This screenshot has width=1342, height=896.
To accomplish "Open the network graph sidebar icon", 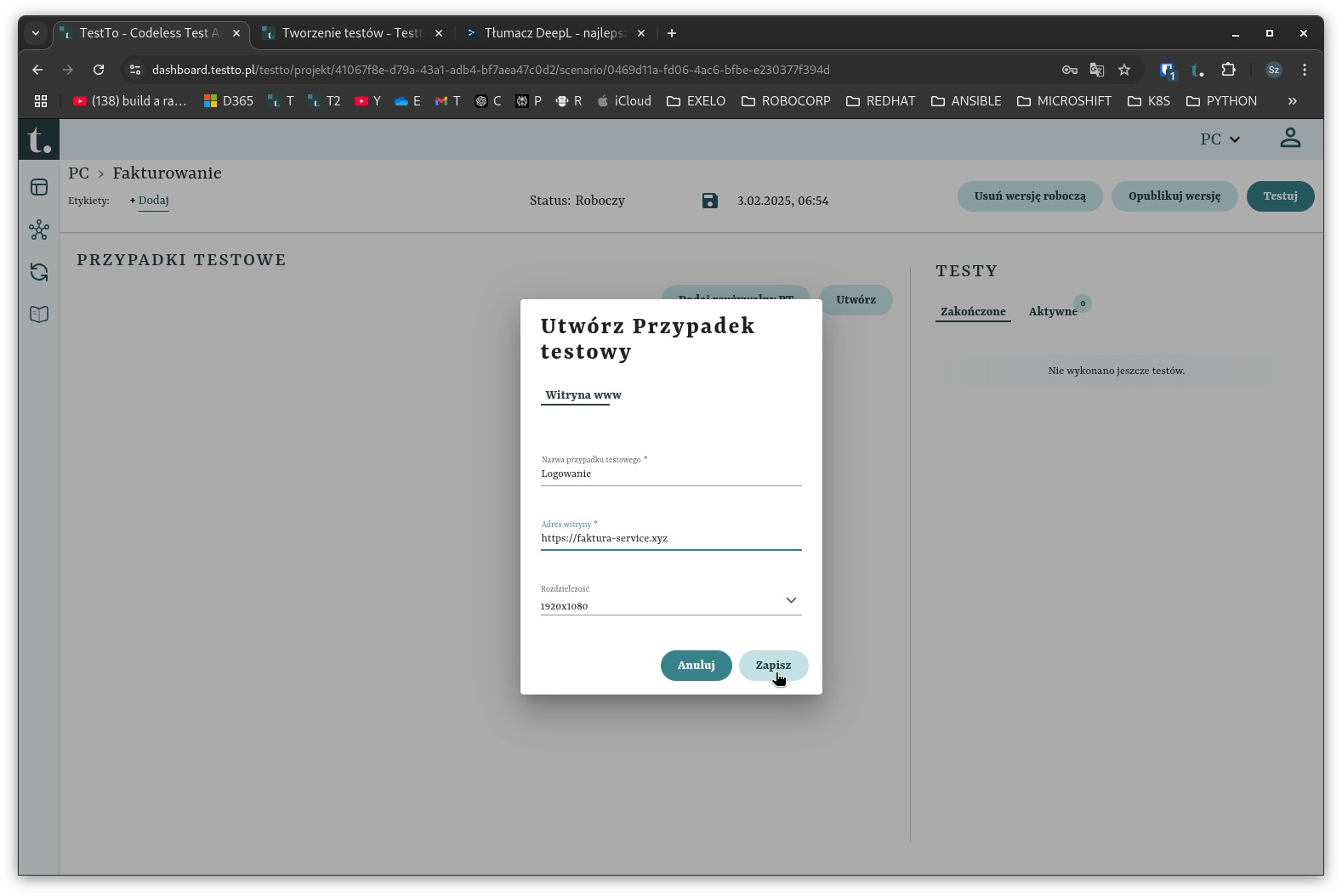I will [39, 230].
